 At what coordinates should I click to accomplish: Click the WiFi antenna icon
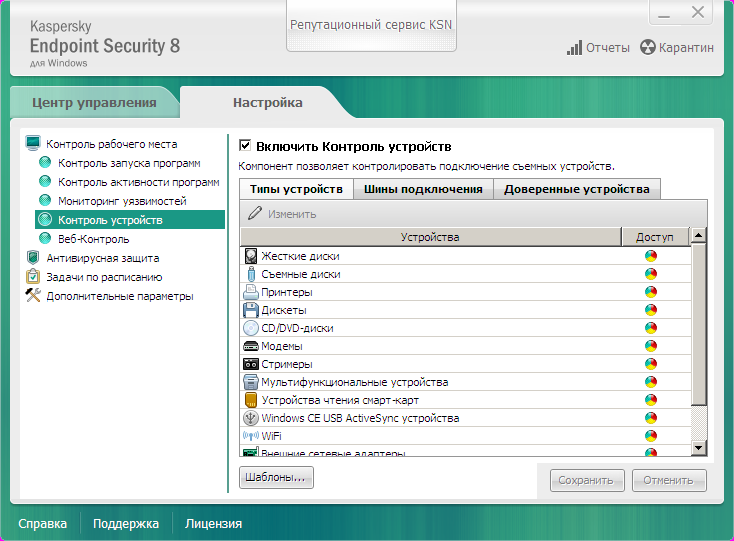(251, 436)
